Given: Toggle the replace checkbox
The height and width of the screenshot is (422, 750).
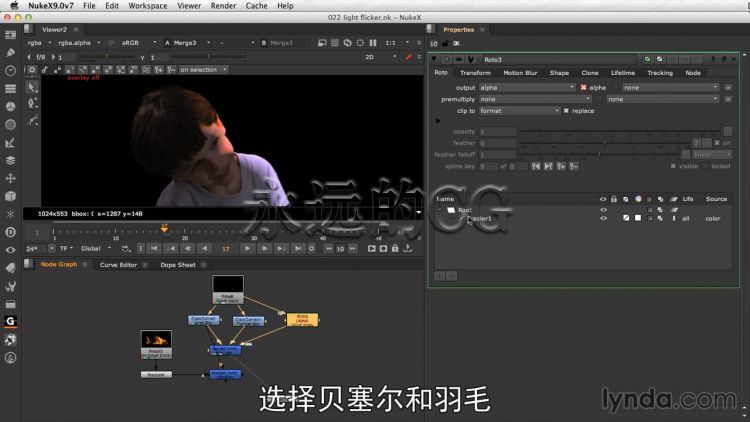Looking at the screenshot, I should tap(566, 111).
